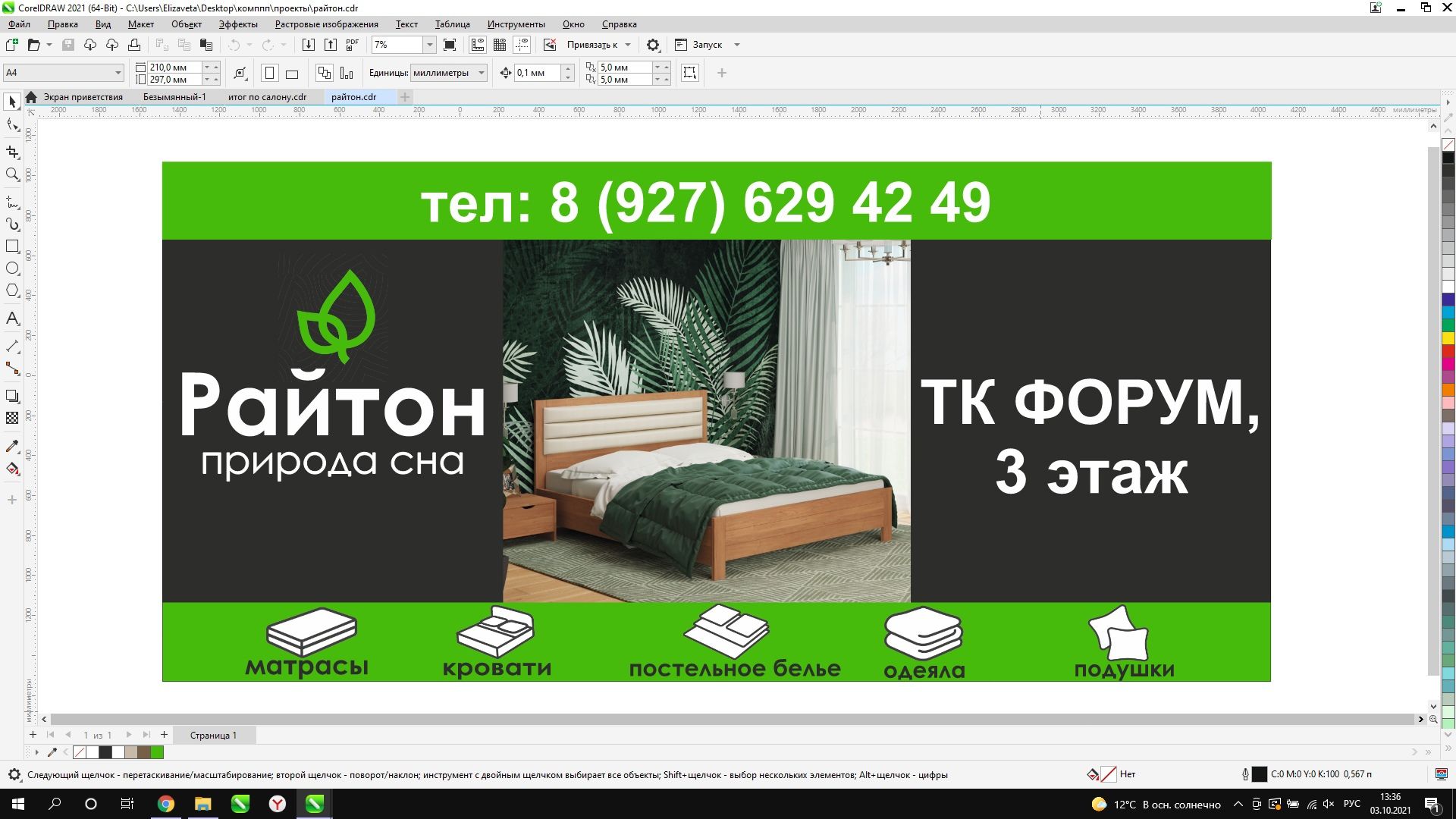Open the units 'миллиметры' dropdown
Image resolution: width=1456 pixels, height=819 pixels.
(x=481, y=73)
